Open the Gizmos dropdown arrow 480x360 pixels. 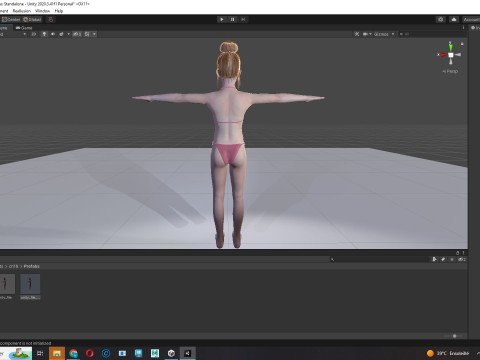click(x=393, y=34)
